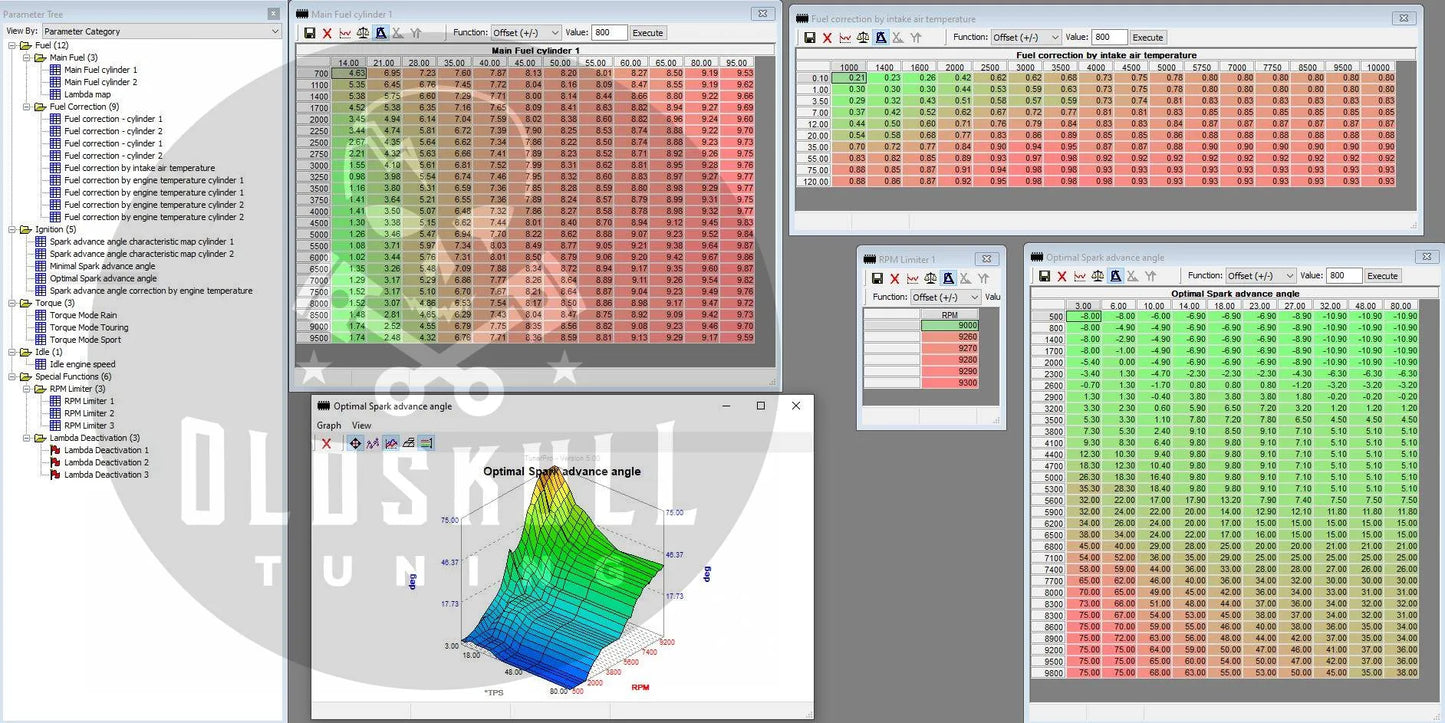Viewport: 1445px width, 723px height.
Task: Click the 4.63 cell in Main Fuel table
Action: (350, 74)
